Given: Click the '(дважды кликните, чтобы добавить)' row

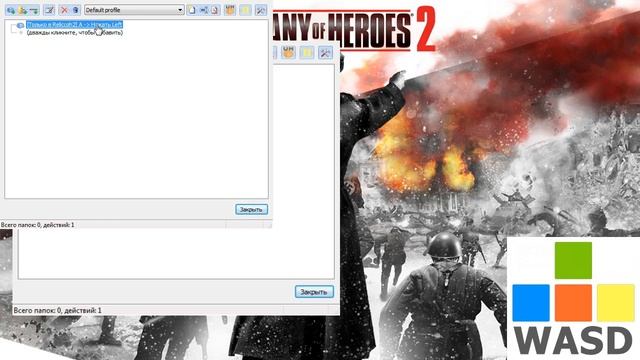Looking at the screenshot, I should [75, 33].
